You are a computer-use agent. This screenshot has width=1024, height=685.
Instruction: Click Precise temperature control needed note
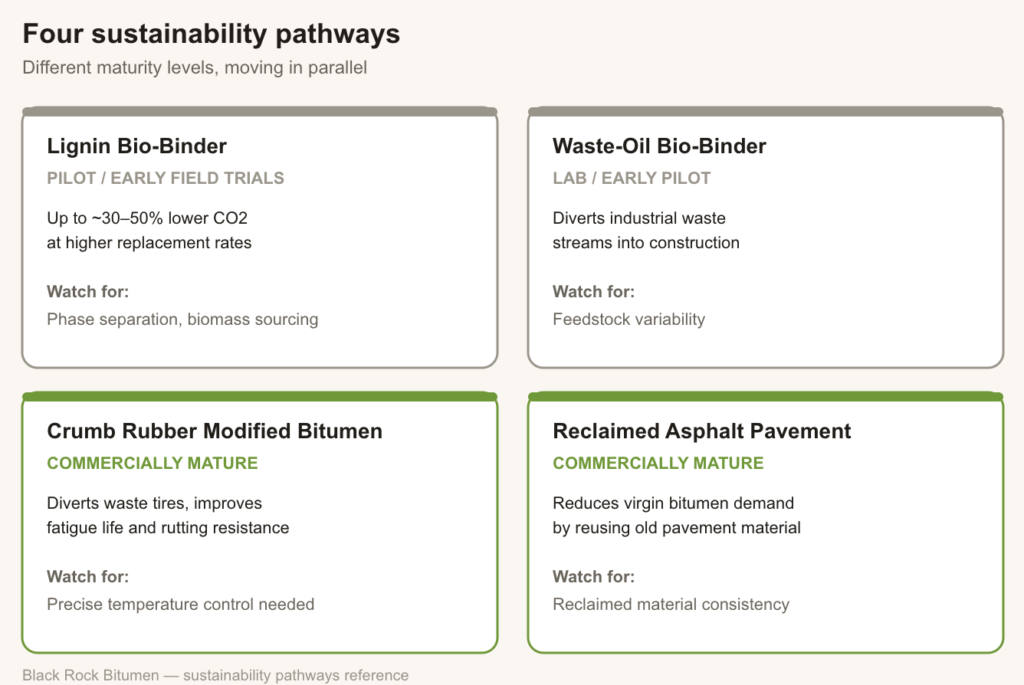click(x=180, y=604)
